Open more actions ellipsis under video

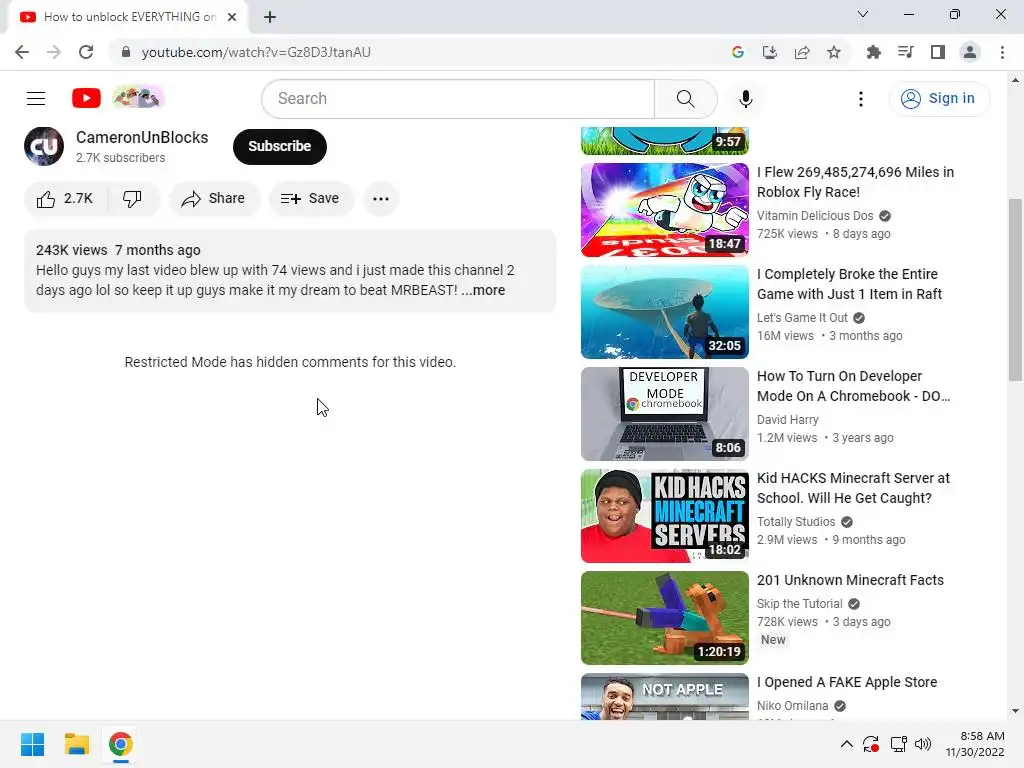click(381, 199)
